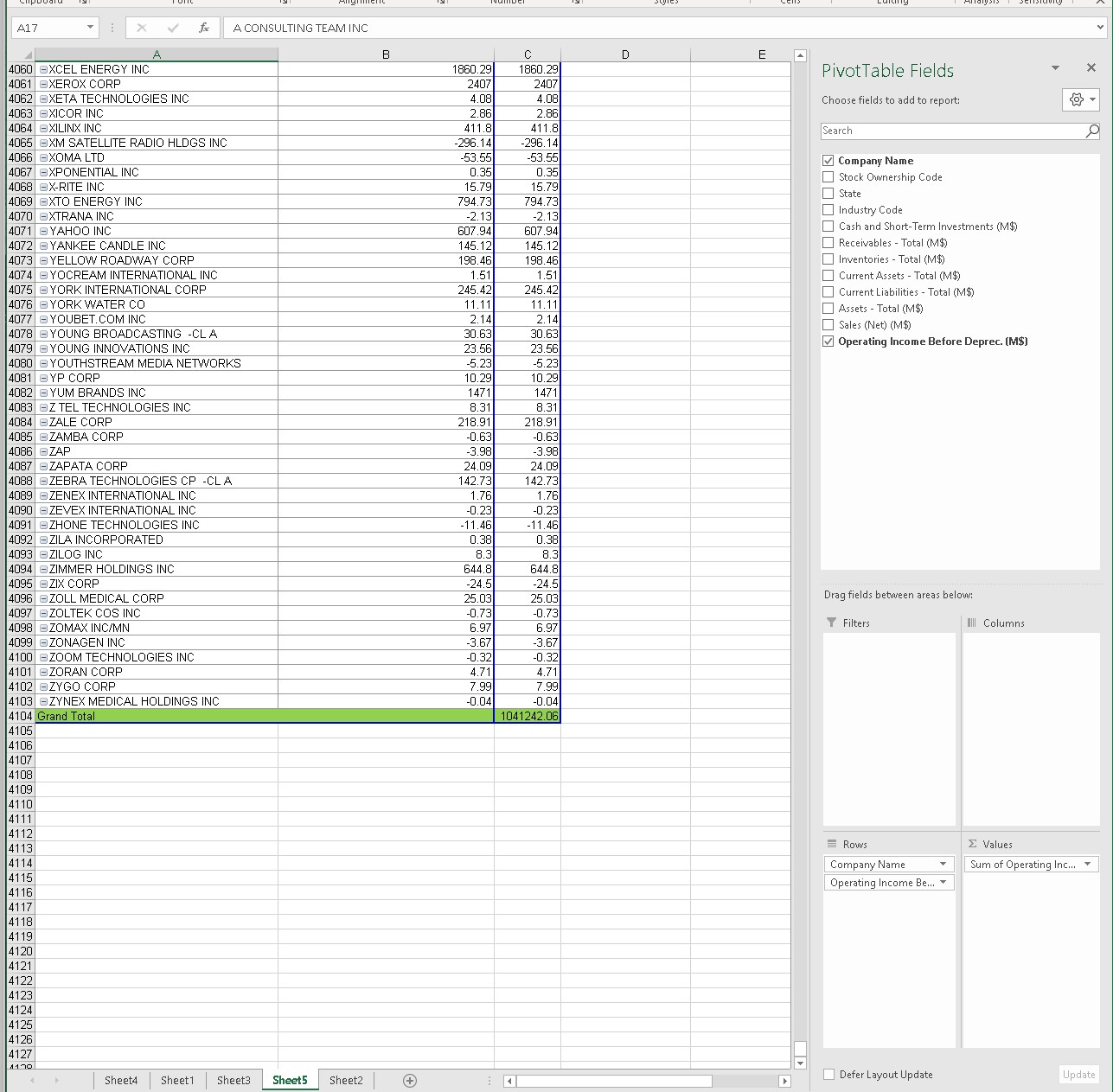Check the Sales (Net) (M$) field
1113x1092 pixels.
[x=828, y=324]
